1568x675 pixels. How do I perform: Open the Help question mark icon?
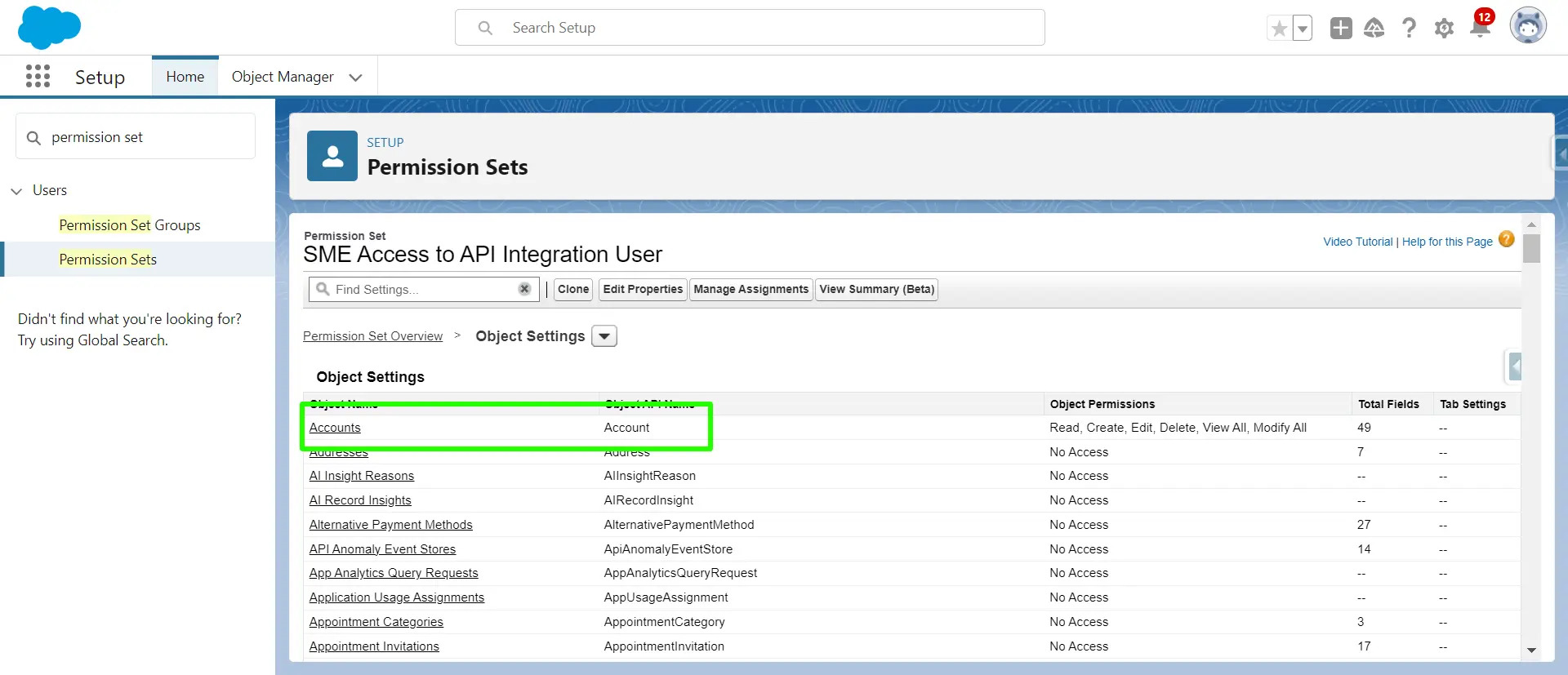coord(1409,29)
